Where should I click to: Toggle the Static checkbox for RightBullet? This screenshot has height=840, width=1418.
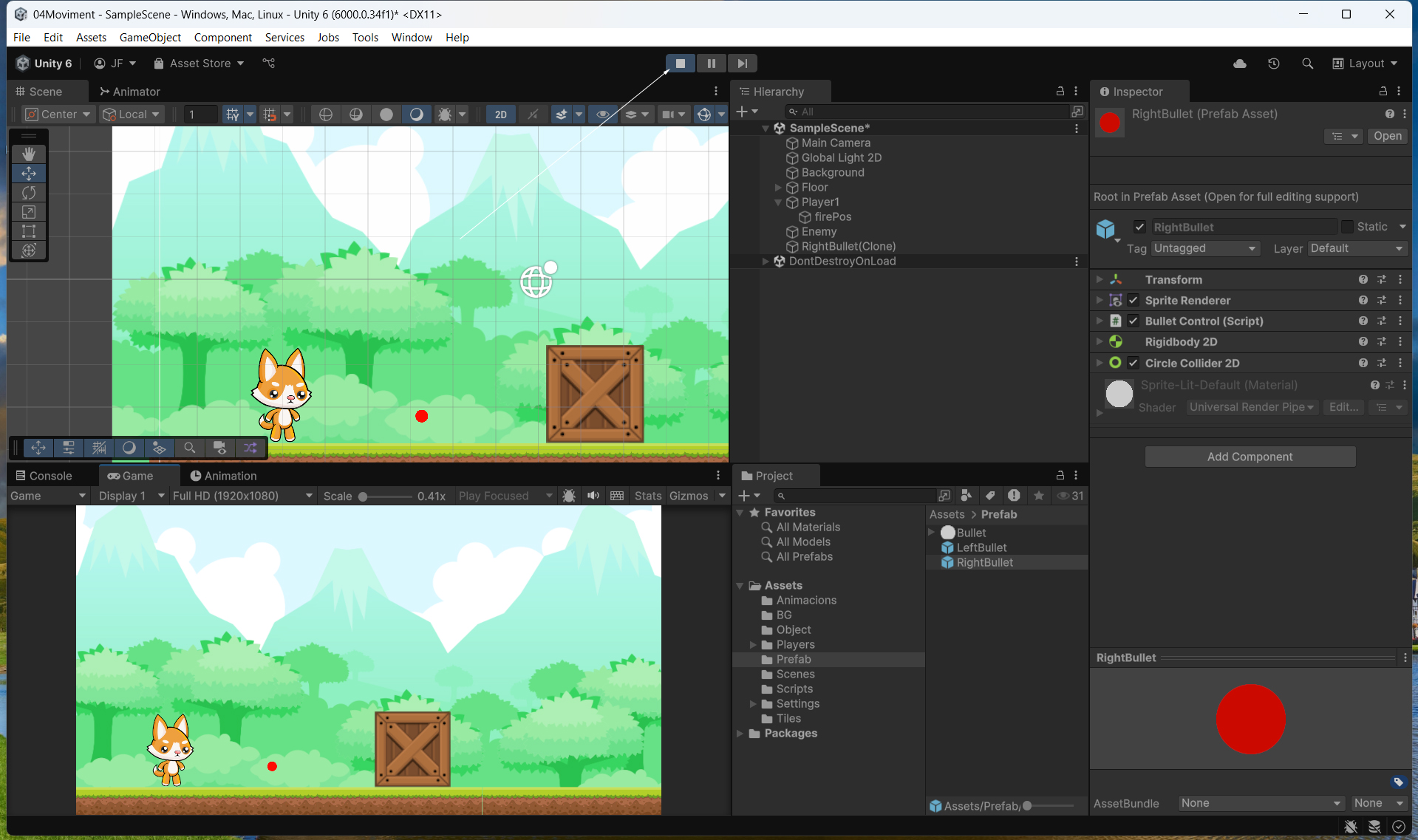point(1347,227)
